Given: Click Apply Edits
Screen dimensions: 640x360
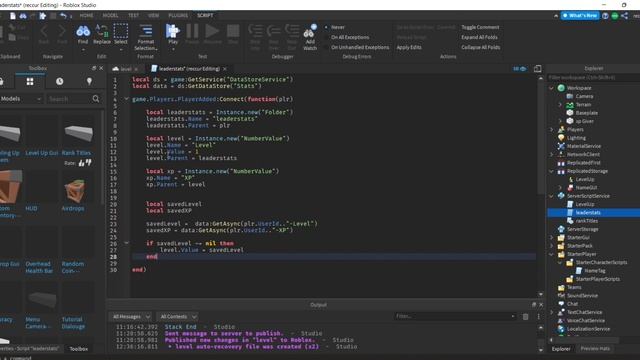Looking at the screenshot, I should click(x=409, y=47).
